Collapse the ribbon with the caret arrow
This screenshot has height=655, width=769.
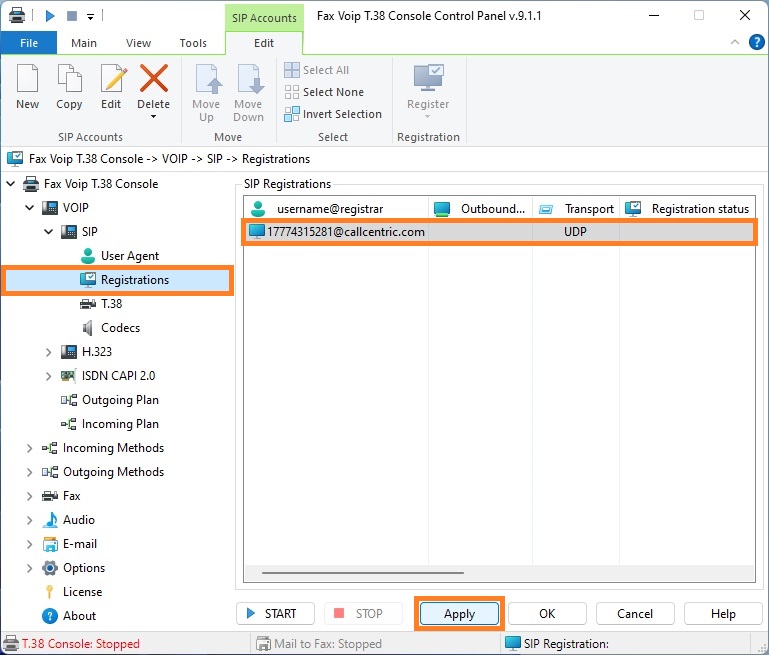(x=735, y=42)
